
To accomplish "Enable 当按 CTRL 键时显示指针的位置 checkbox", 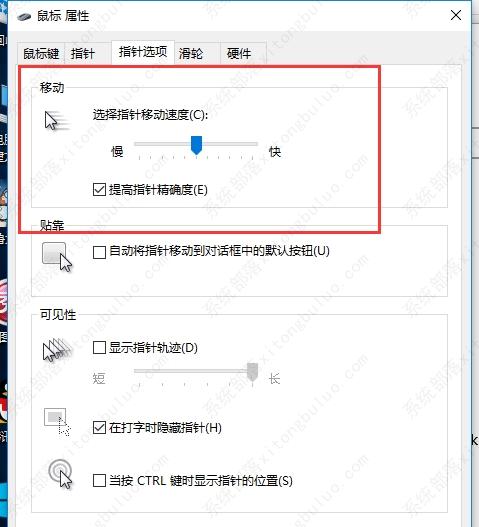I will coord(99,481).
